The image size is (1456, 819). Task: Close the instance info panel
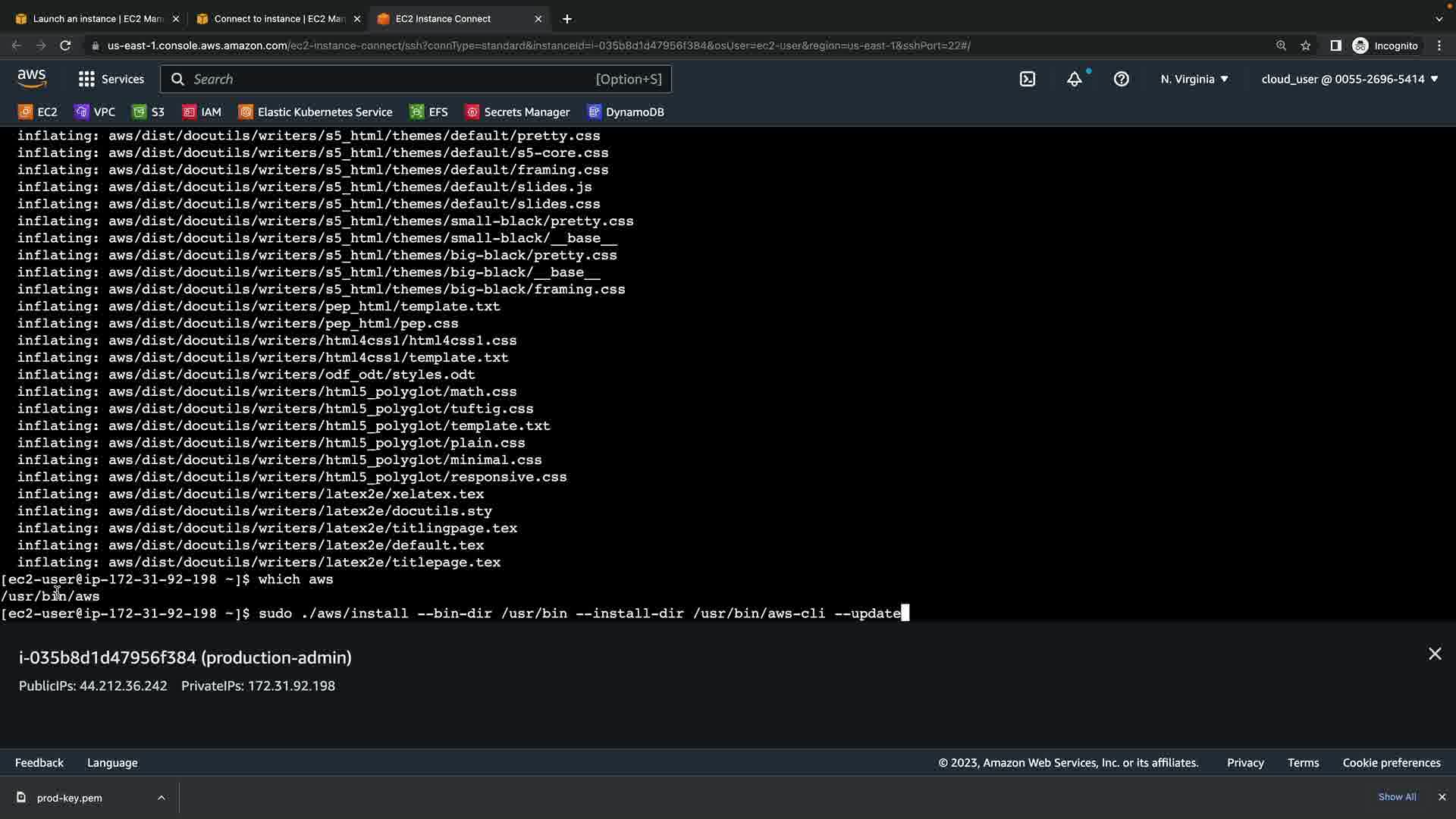(1434, 654)
